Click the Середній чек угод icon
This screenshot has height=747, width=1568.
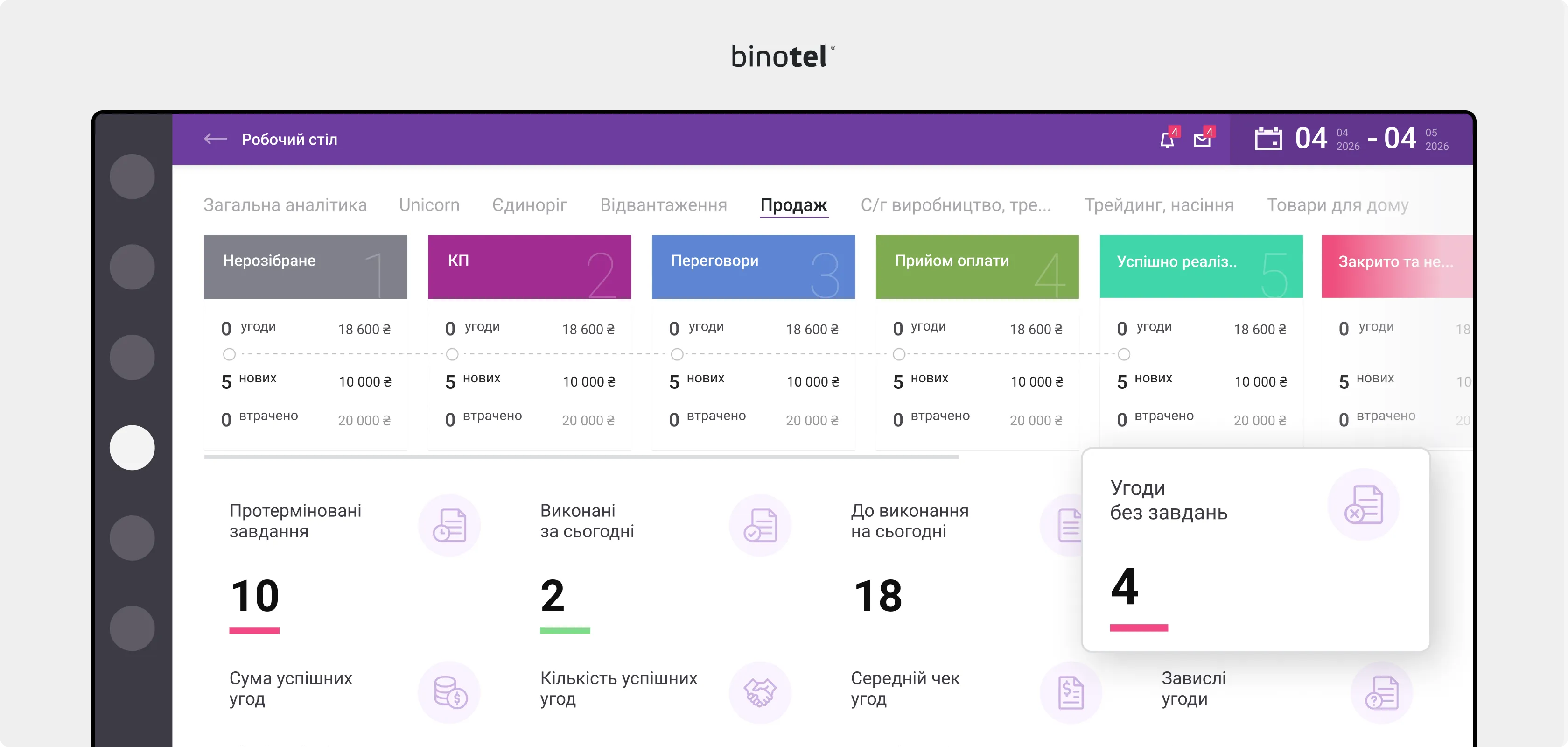click(x=1071, y=693)
